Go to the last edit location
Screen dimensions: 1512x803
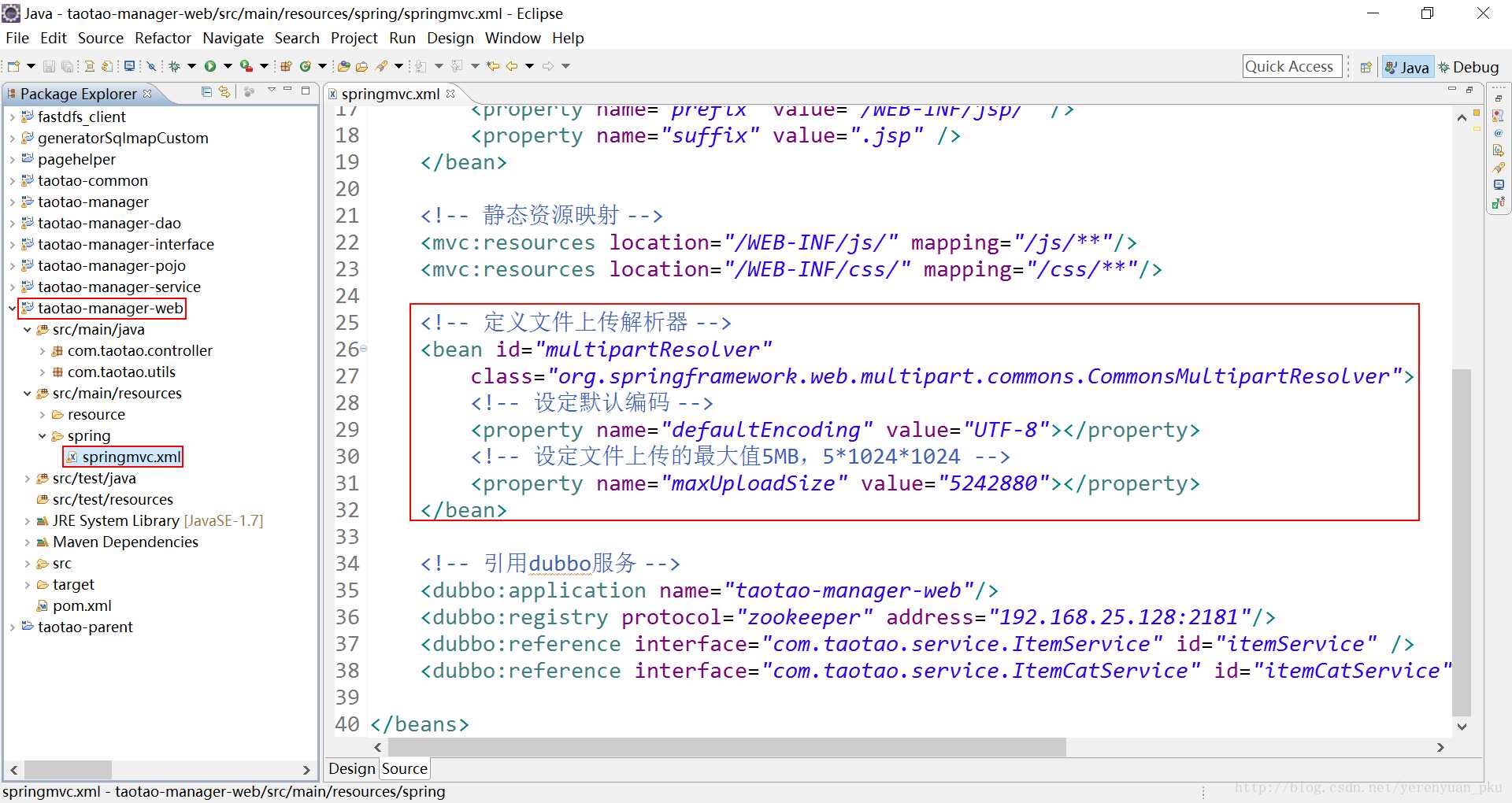click(x=493, y=66)
